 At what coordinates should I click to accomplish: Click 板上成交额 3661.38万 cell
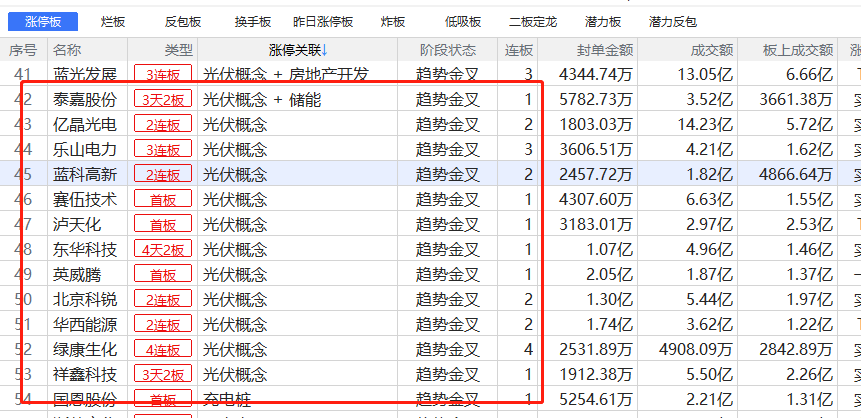796,99
